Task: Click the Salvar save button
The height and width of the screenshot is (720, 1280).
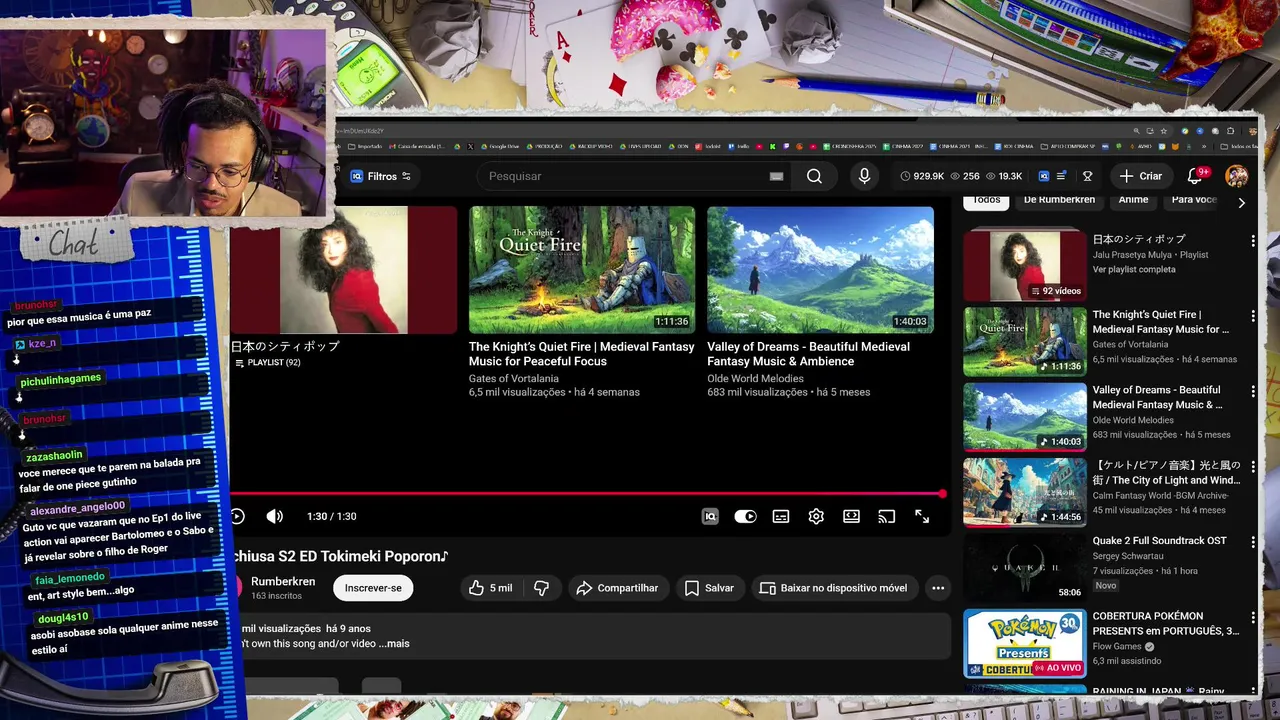Action: click(x=709, y=588)
